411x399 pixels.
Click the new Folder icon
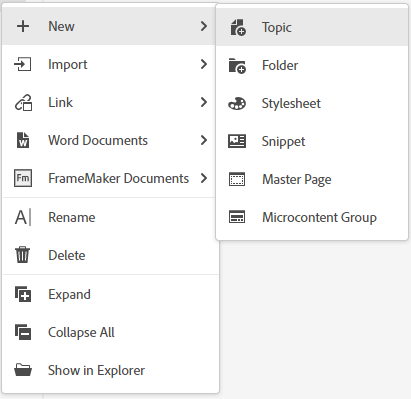pyautogui.click(x=237, y=66)
